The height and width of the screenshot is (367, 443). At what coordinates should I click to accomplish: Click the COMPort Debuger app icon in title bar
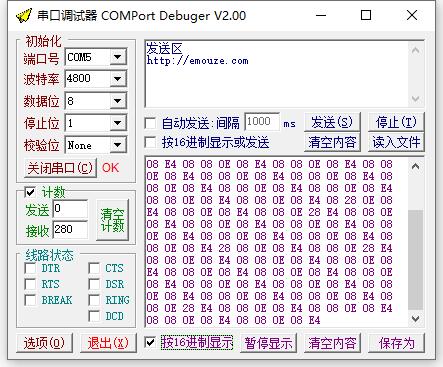click(x=24, y=15)
